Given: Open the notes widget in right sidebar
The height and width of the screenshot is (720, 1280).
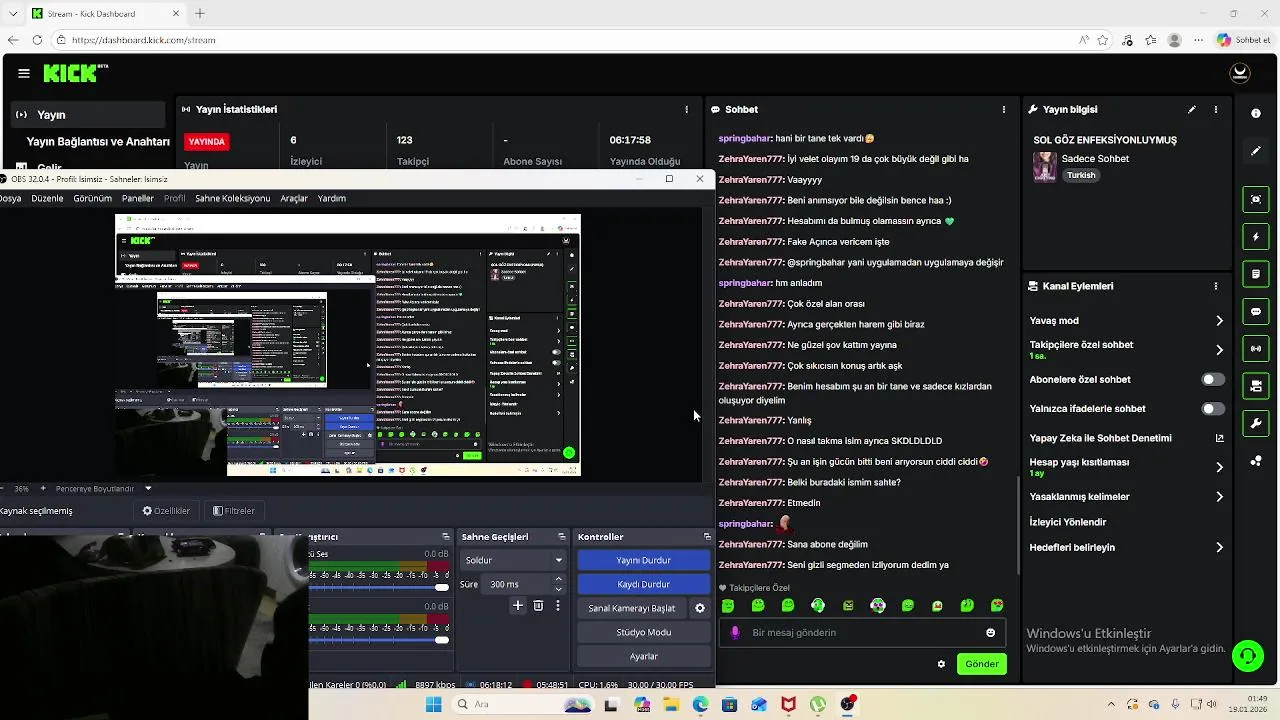Looking at the screenshot, I should point(1256,274).
